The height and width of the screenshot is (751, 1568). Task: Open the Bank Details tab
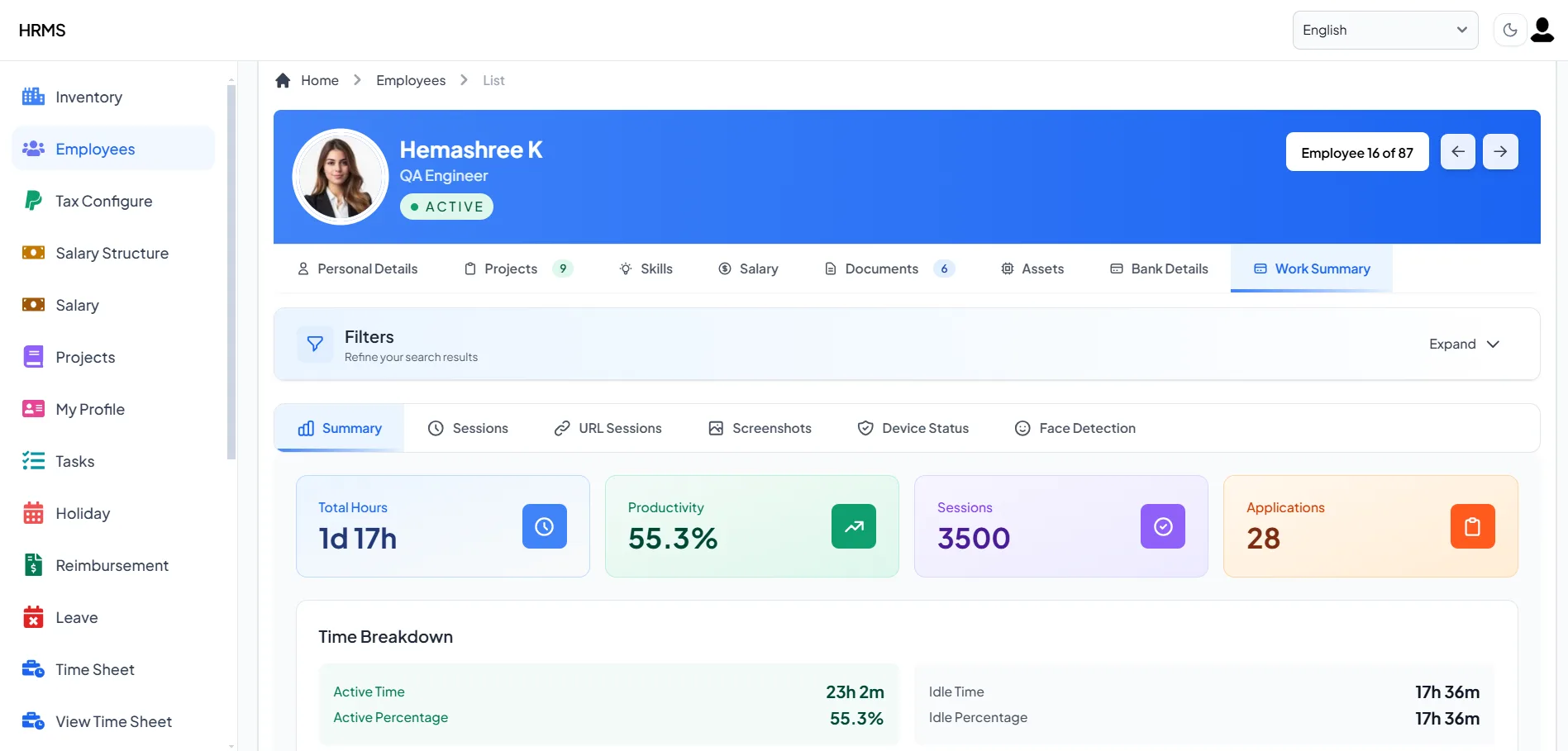1159,269
